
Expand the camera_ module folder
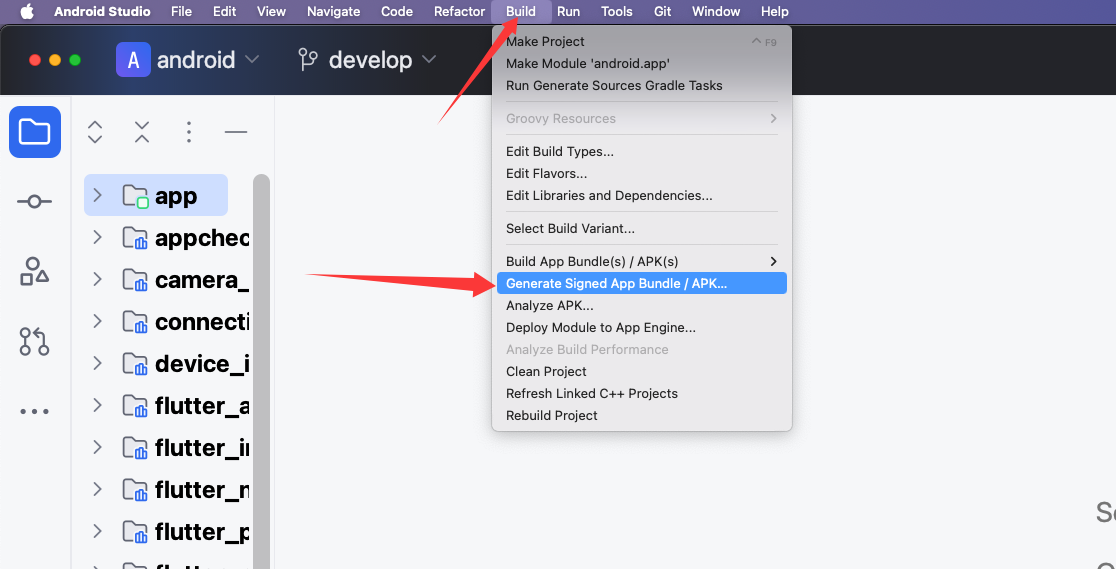click(97, 280)
